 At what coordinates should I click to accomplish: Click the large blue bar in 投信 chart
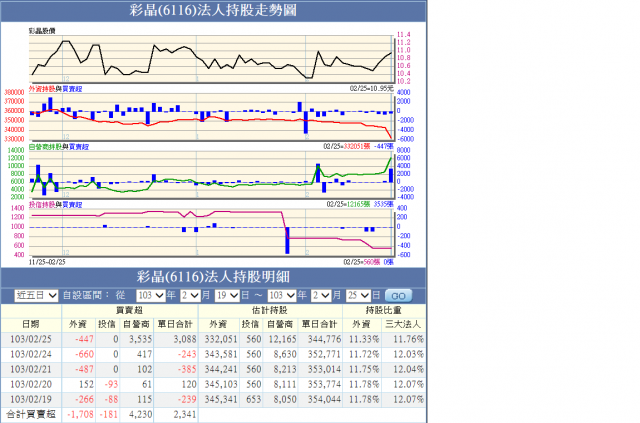click(287, 240)
